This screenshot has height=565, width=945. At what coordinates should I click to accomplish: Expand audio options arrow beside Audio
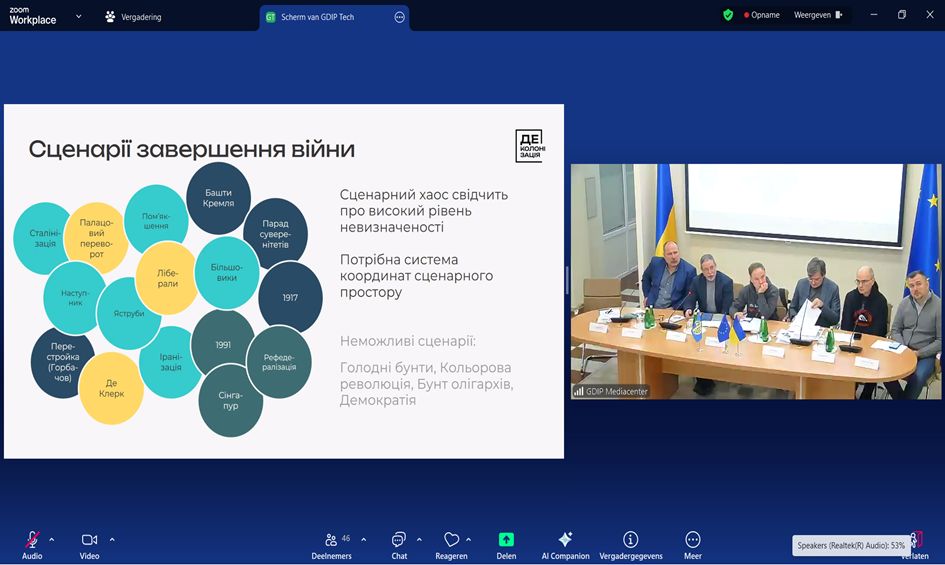pos(52,539)
